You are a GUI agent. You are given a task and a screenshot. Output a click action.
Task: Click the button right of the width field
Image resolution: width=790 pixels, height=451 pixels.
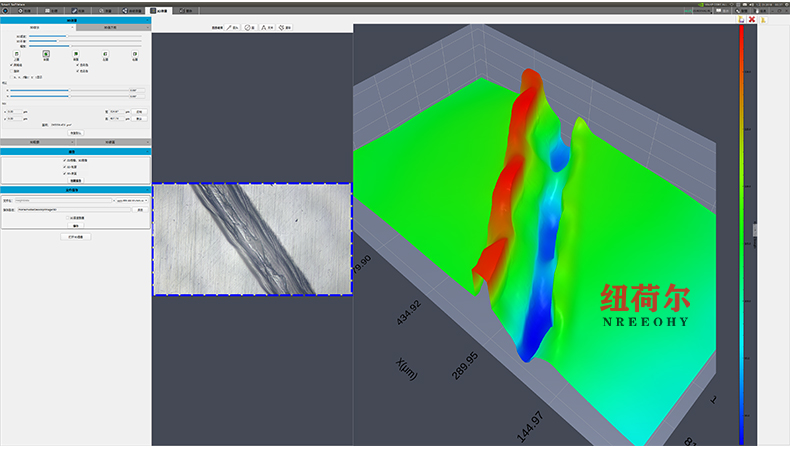[x=139, y=112]
